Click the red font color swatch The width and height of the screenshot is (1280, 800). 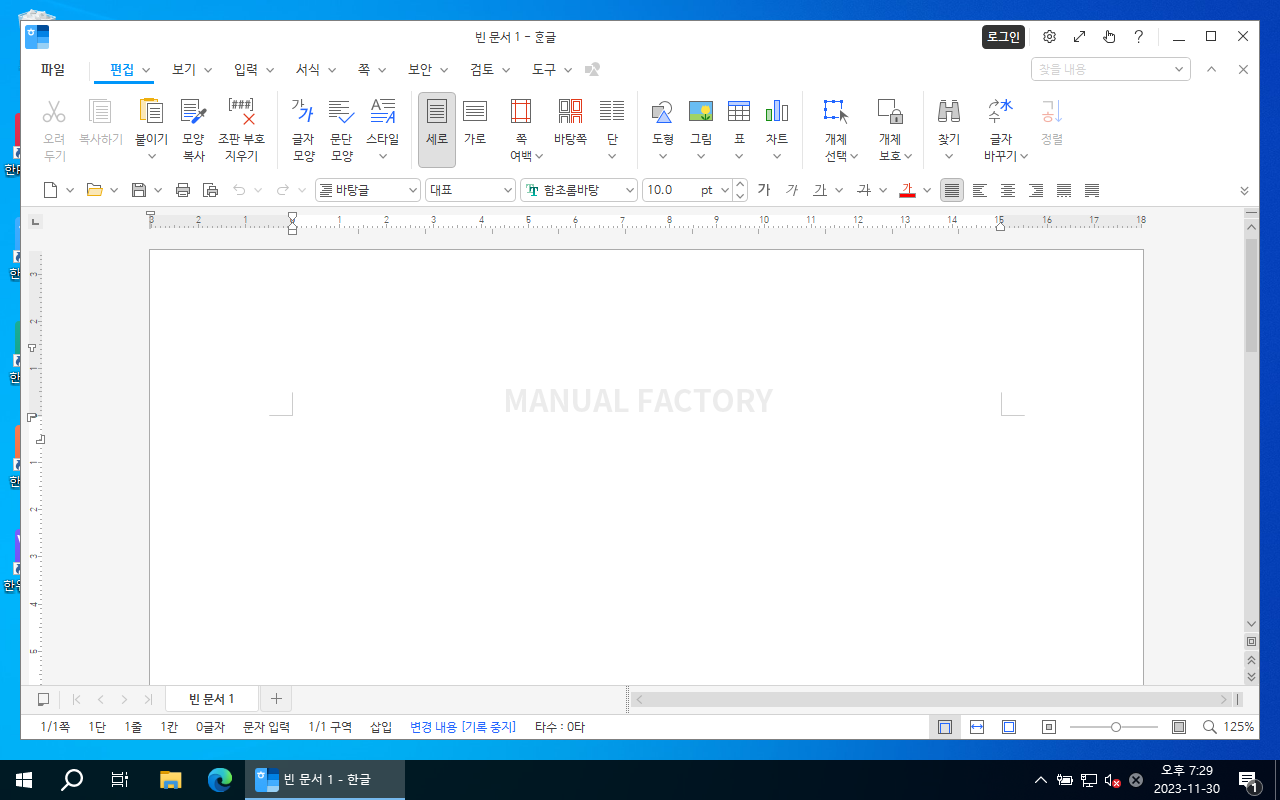(x=908, y=190)
